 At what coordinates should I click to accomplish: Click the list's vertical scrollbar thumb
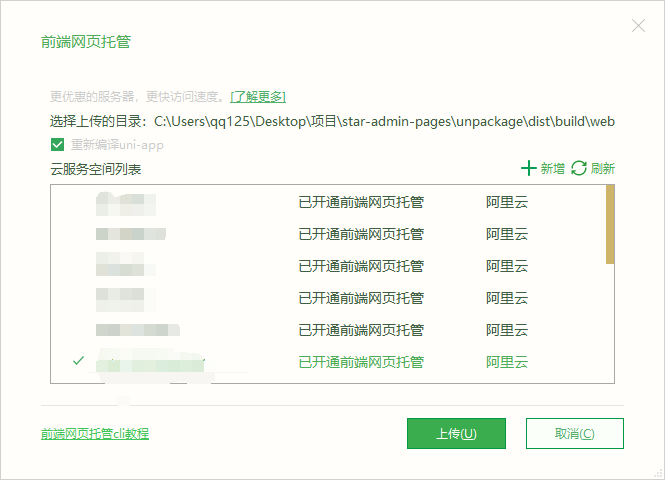pyautogui.click(x=610, y=224)
